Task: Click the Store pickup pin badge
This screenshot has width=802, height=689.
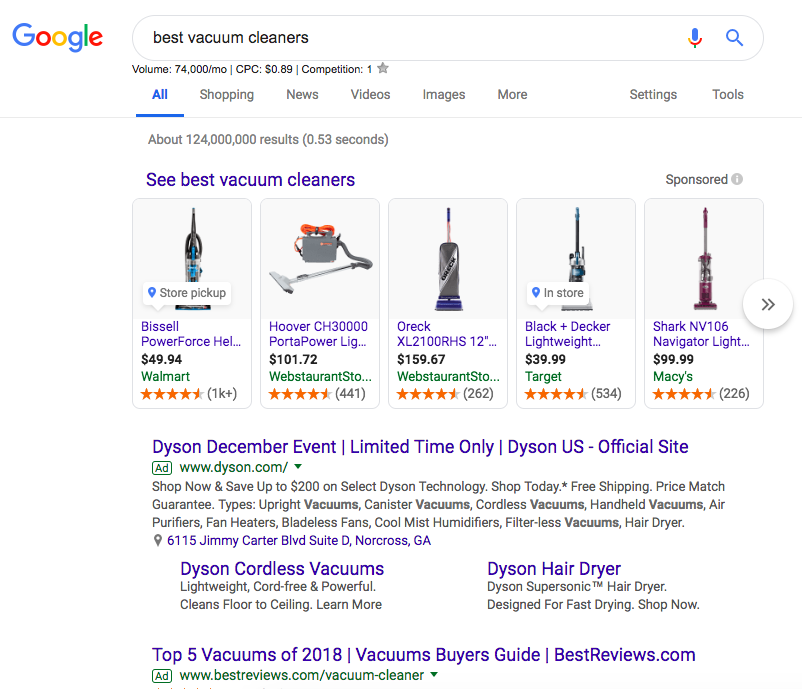Action: tap(187, 293)
